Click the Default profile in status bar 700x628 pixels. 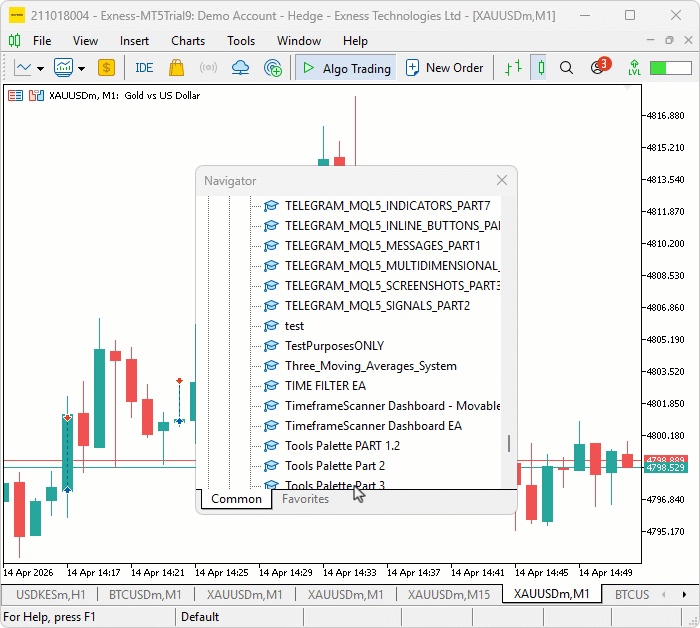200,617
